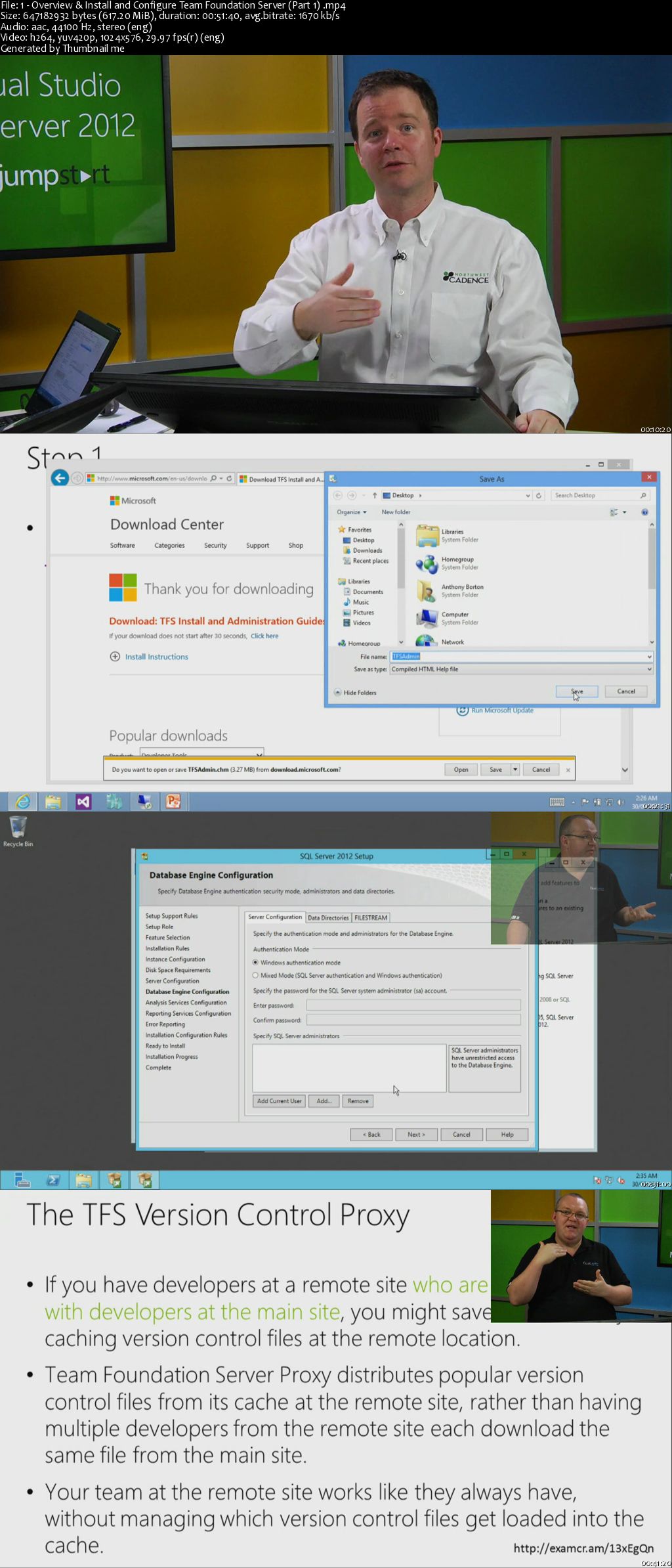
Task: Open the Homegroup system folder in the file list
Action: 447,563
